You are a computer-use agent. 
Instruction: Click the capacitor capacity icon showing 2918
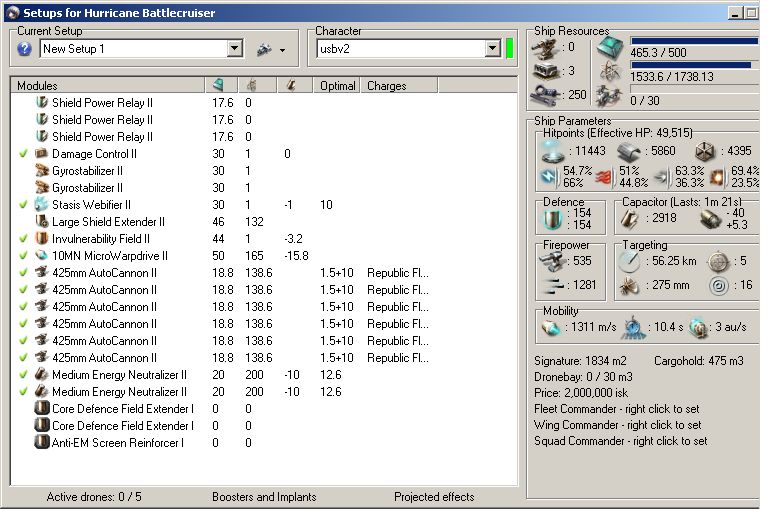point(630,218)
